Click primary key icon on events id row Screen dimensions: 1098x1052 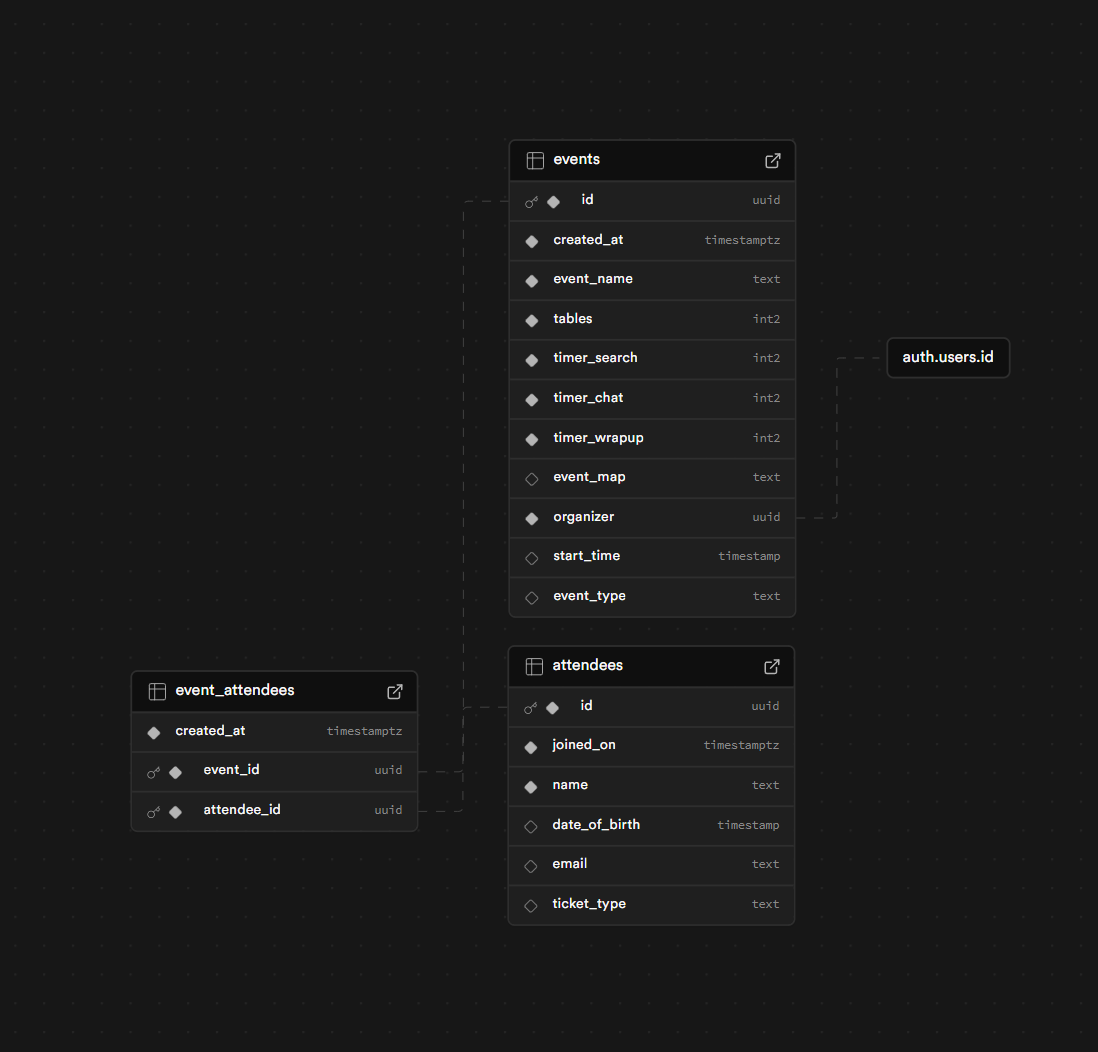click(x=531, y=202)
